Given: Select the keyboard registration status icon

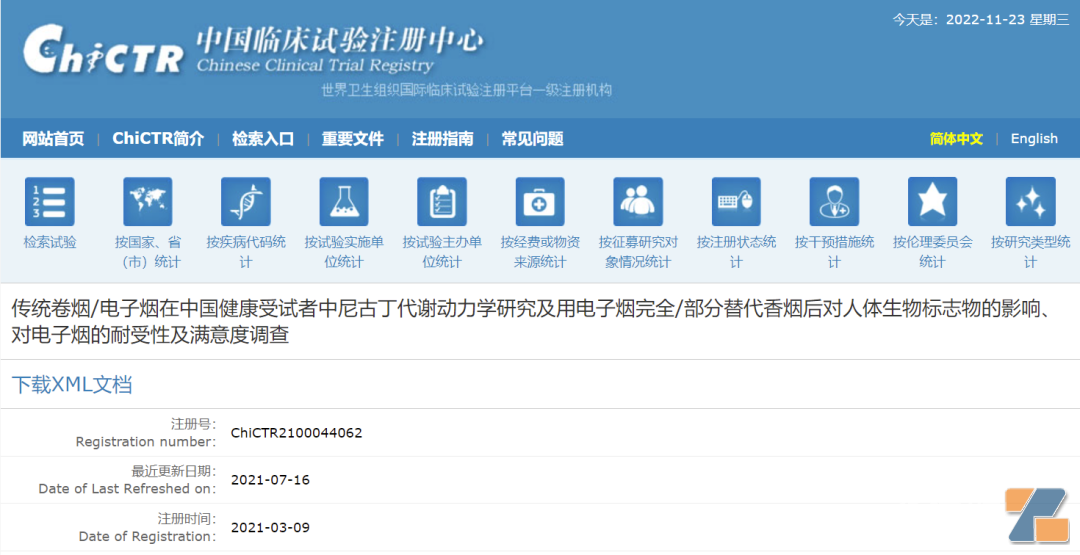Looking at the screenshot, I should (x=736, y=202).
